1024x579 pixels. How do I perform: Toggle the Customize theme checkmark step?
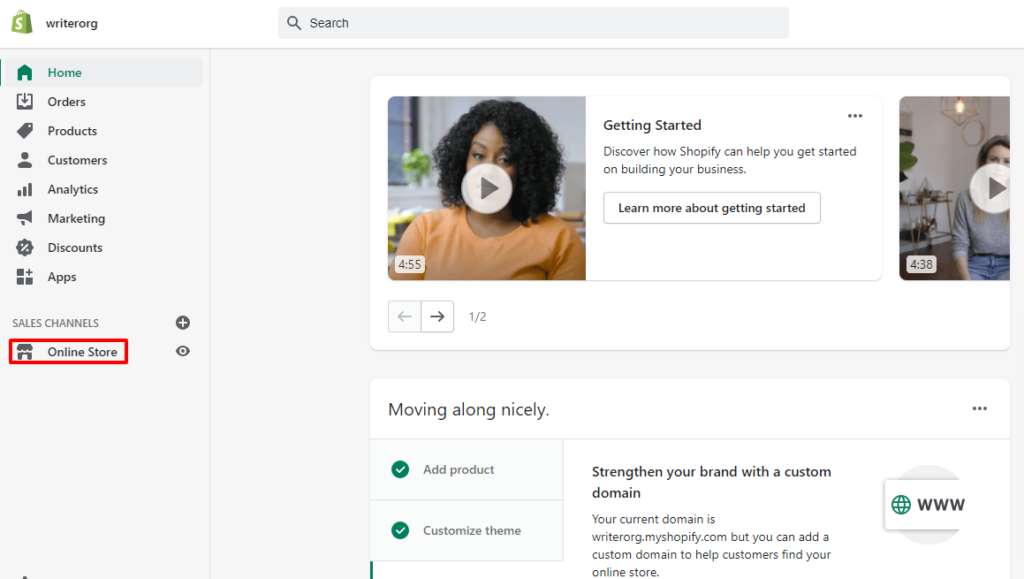[x=401, y=531]
